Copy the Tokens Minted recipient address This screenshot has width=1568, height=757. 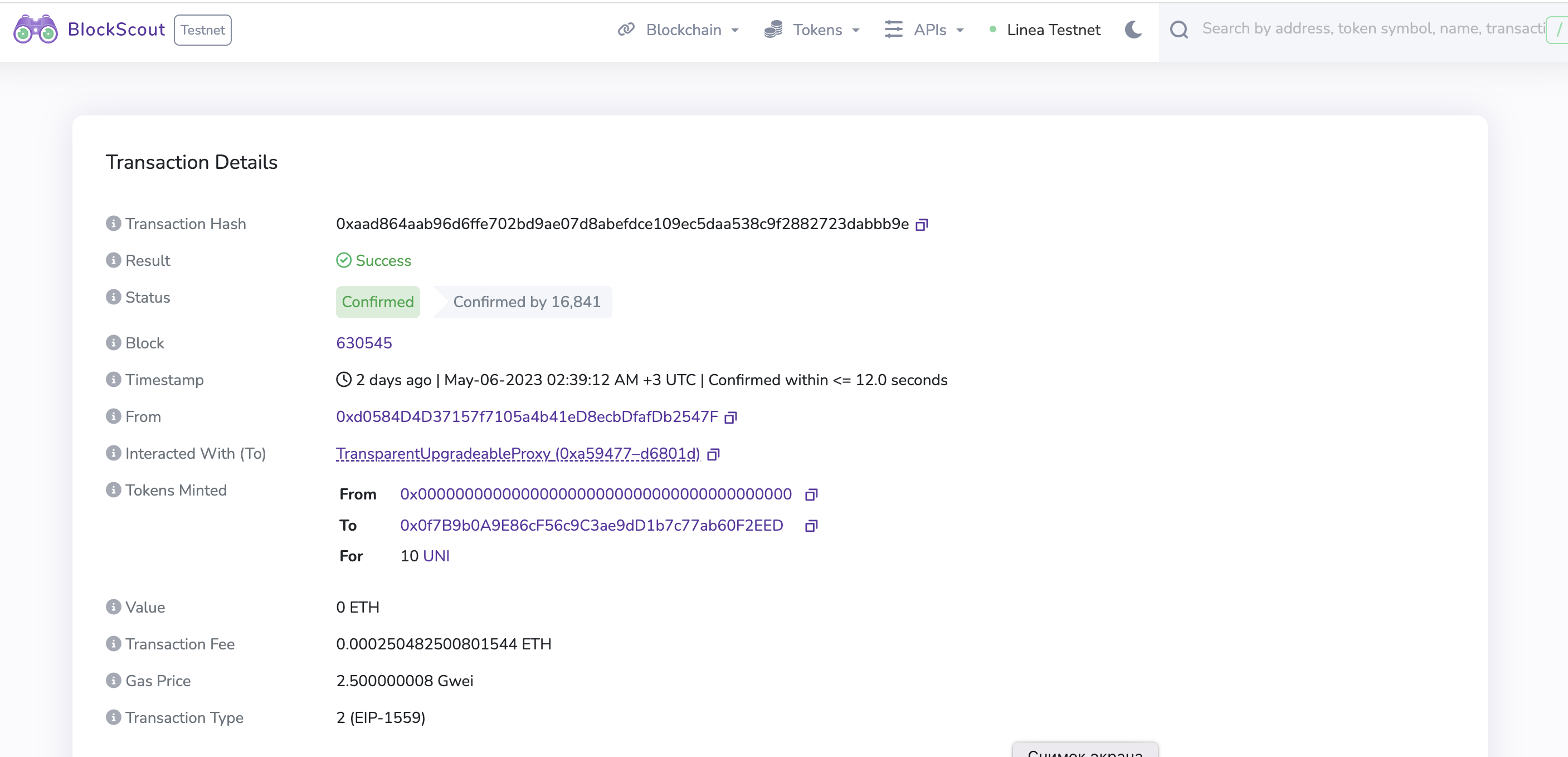click(811, 526)
